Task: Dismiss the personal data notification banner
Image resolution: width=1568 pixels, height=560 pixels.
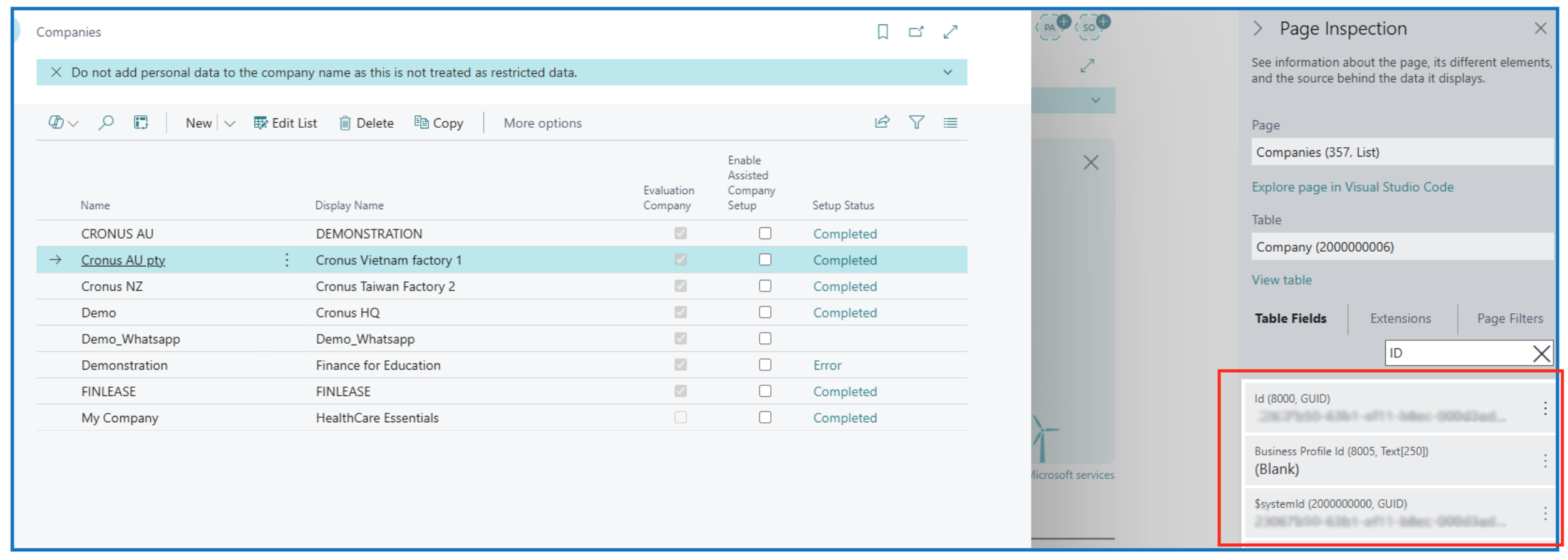Action: 56,73
